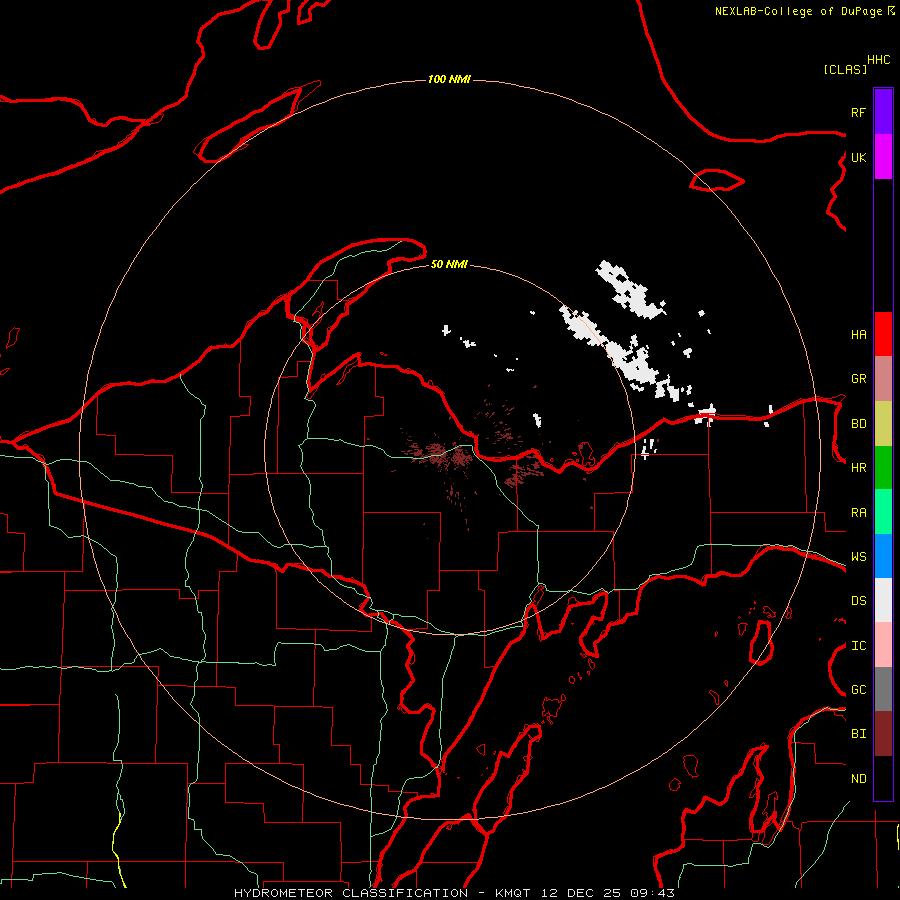The height and width of the screenshot is (900, 900).
Task: Click the purple RF color swatch
Action: [x=883, y=112]
